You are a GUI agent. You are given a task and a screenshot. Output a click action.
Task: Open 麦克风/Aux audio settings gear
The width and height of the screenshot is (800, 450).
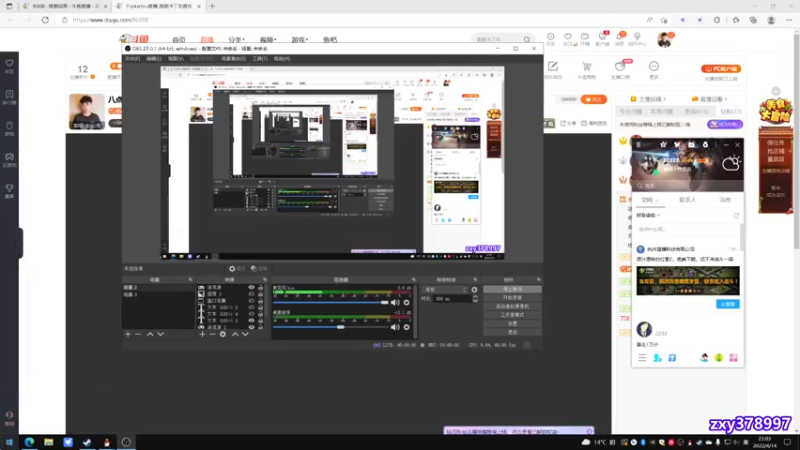(407, 303)
